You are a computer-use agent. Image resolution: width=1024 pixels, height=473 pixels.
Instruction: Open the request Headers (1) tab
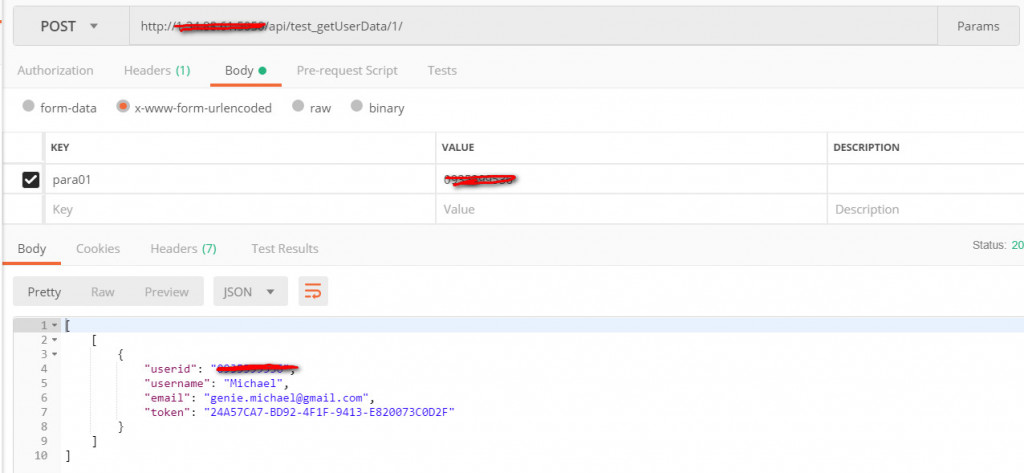157,71
